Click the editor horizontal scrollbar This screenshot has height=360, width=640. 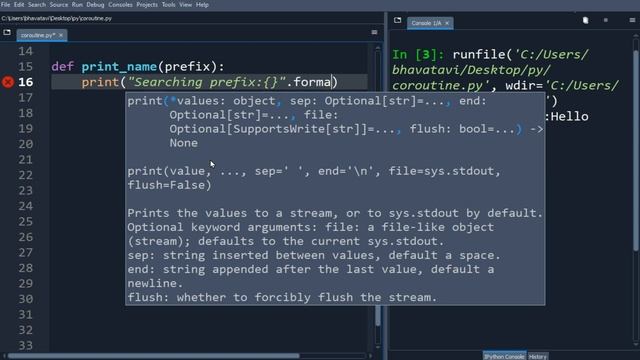(x=153, y=356)
